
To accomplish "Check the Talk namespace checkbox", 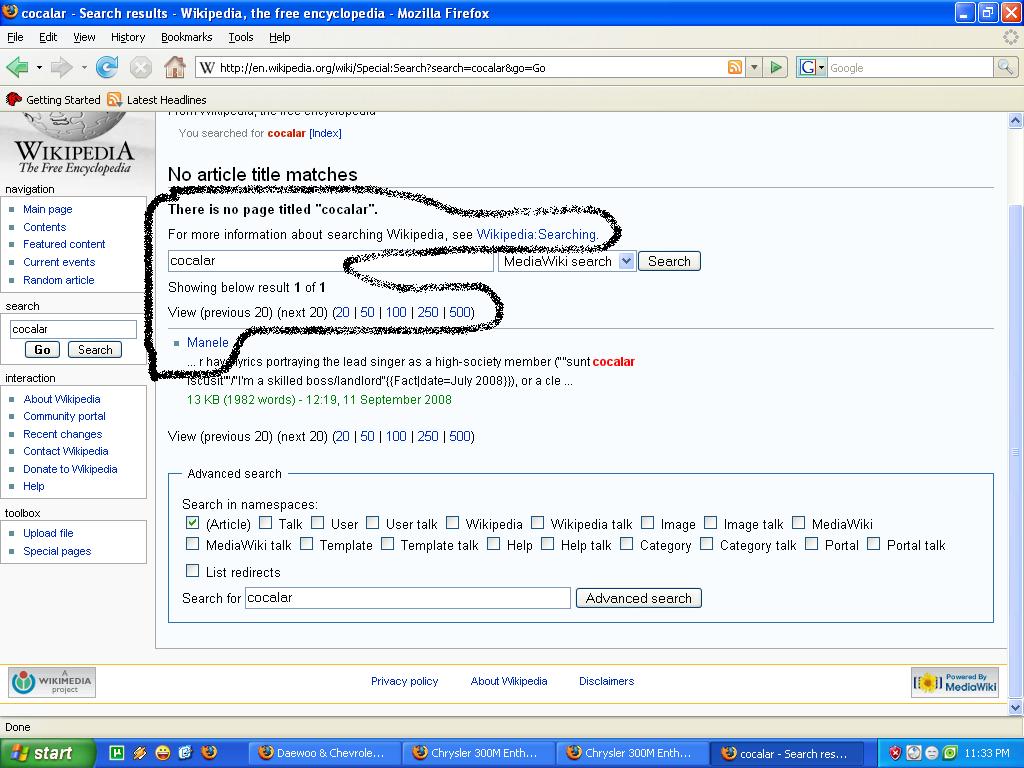I will click(x=265, y=522).
